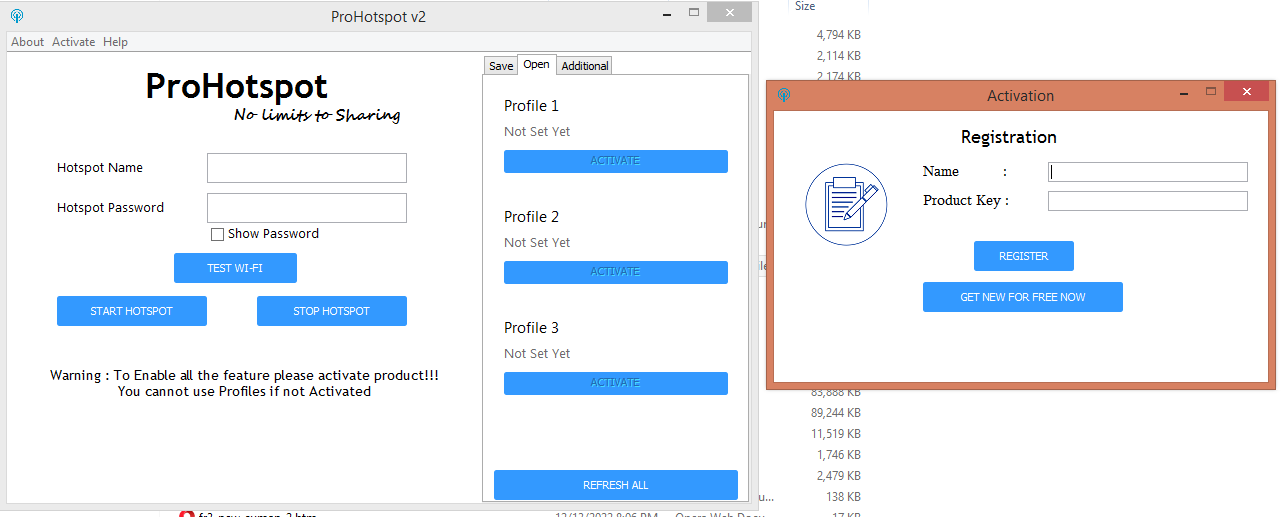Click the START HOTSPOT button
This screenshot has height=517, width=1281.
point(132,311)
